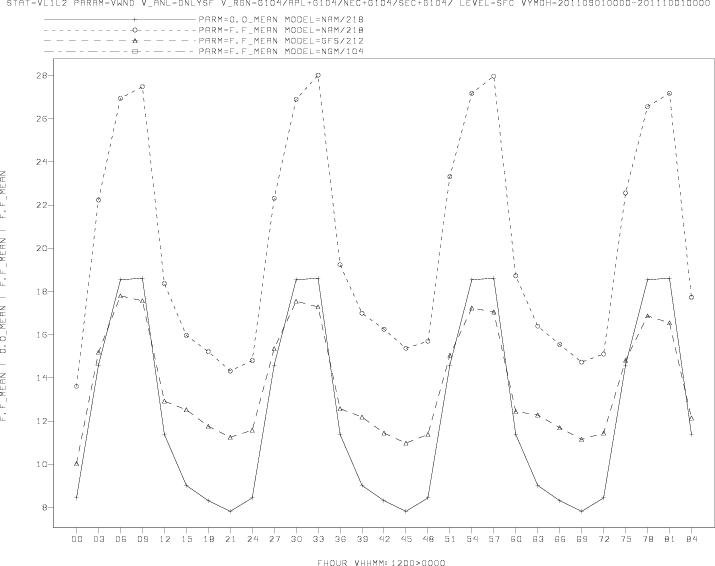Click x-axis tick label 48
Image resolution: width=715 pixels, height=566 pixels.
[x=428, y=539]
